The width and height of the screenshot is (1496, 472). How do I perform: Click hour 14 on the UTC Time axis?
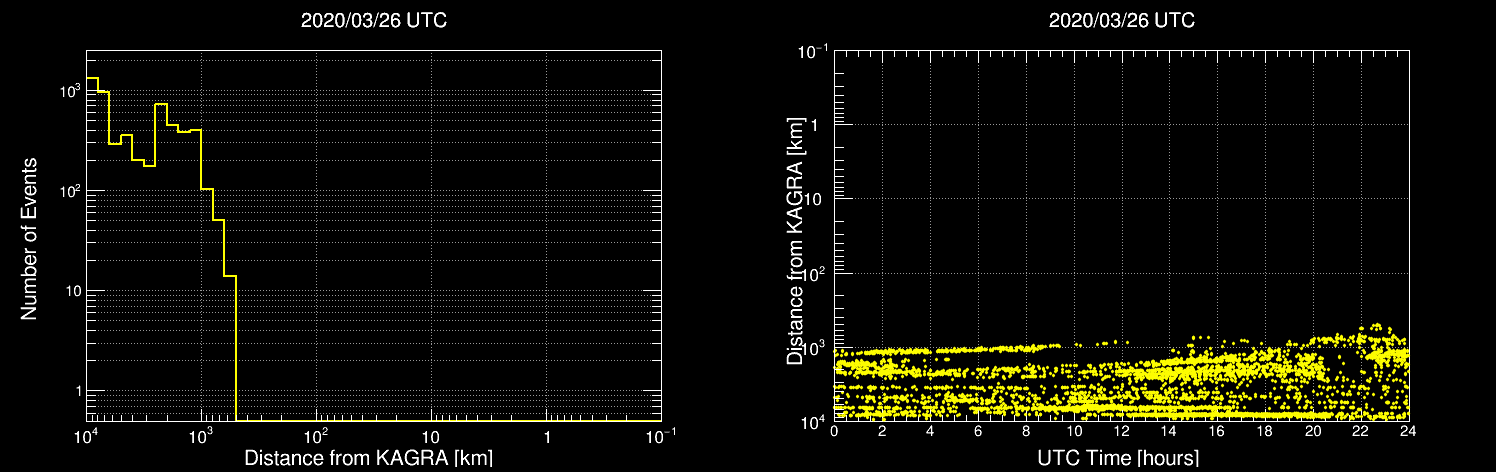(1170, 432)
